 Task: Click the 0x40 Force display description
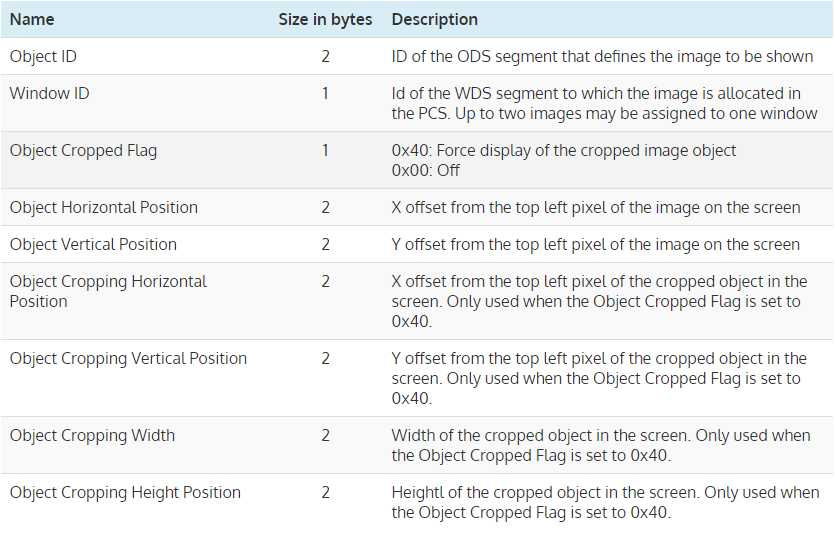pos(563,151)
